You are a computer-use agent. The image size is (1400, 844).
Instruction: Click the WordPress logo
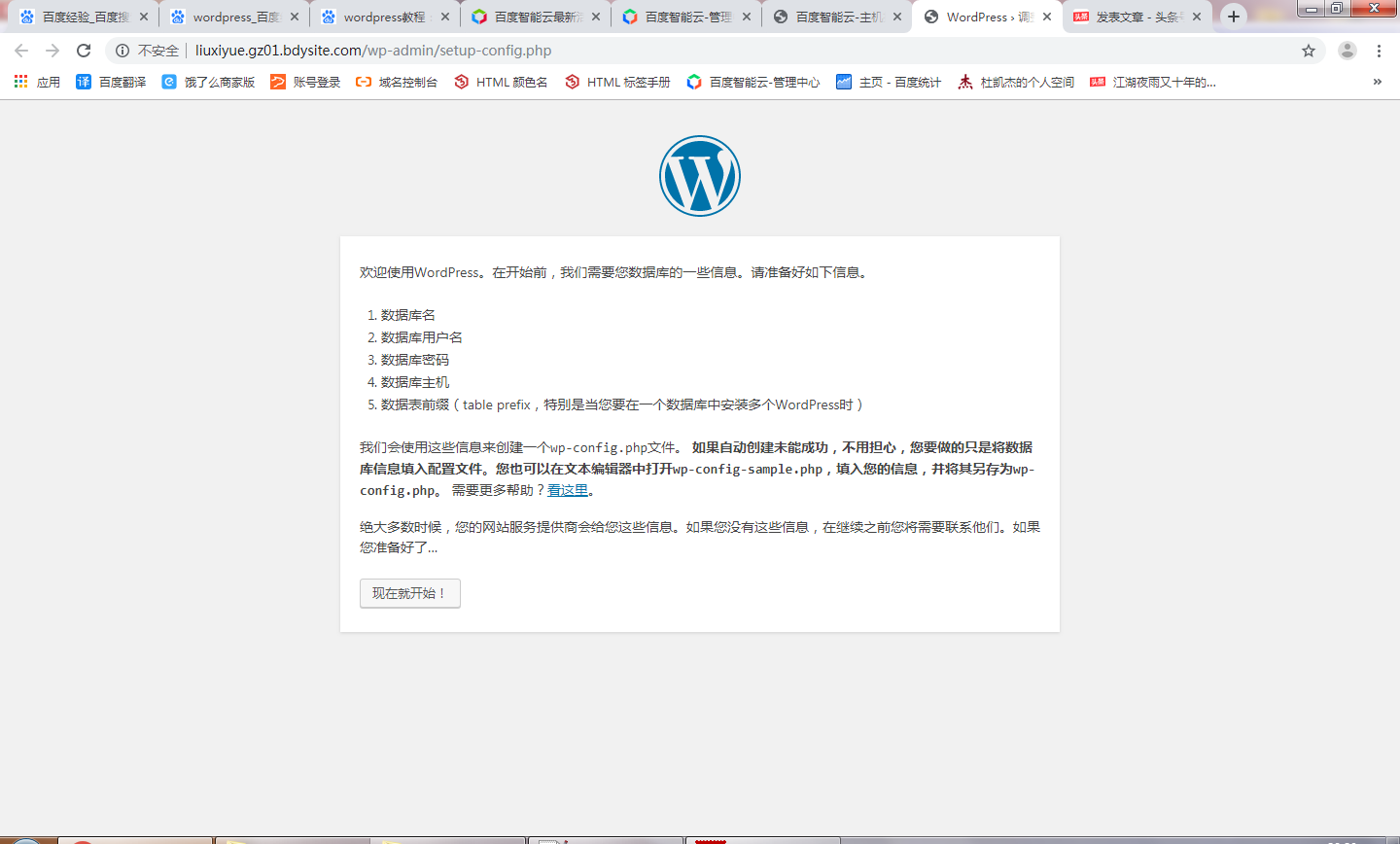[700, 176]
